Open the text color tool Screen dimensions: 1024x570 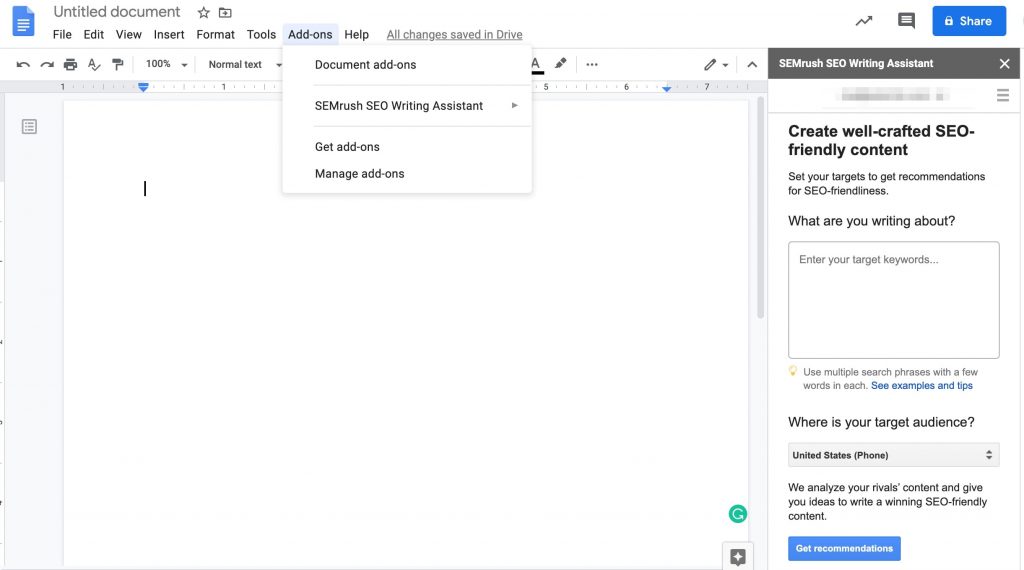pos(537,64)
